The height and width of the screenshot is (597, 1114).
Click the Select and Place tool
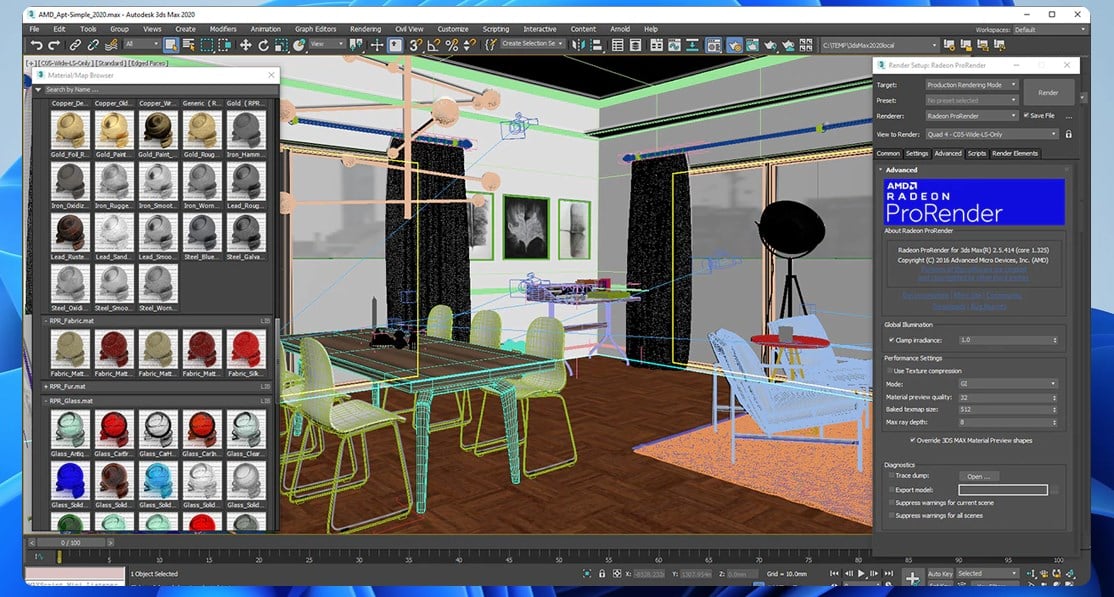tap(300, 45)
